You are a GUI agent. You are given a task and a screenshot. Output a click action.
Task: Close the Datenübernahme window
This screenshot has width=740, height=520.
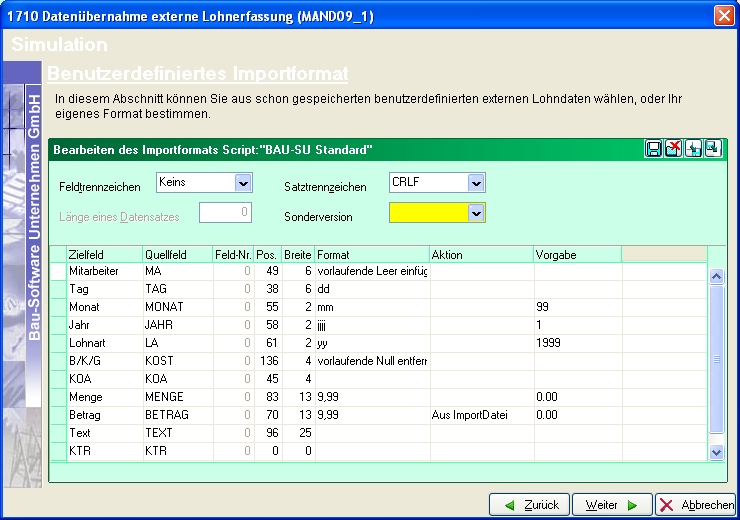pyautogui.click(x=724, y=15)
